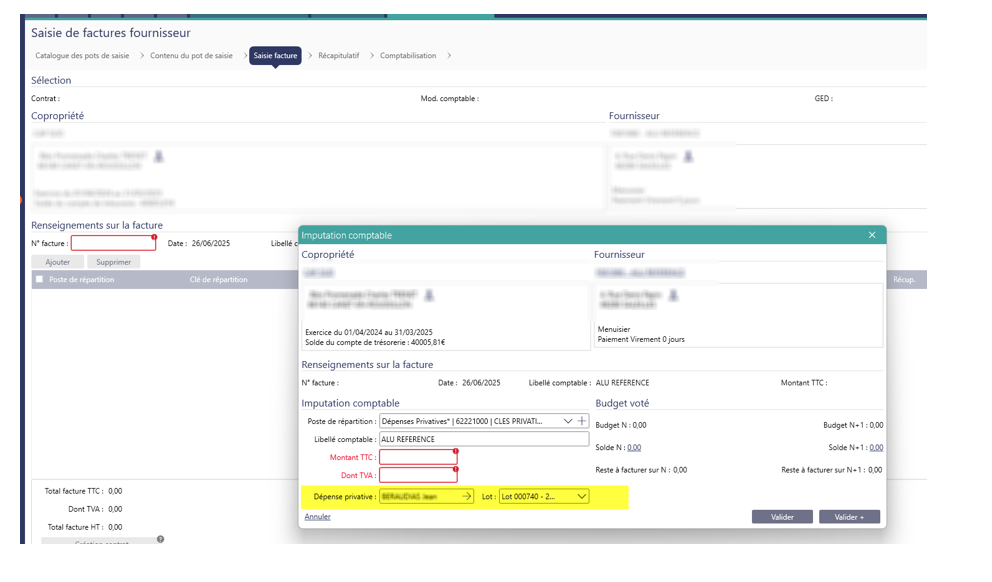Click the person icon in dialog Fournisseur box

tap(673, 295)
